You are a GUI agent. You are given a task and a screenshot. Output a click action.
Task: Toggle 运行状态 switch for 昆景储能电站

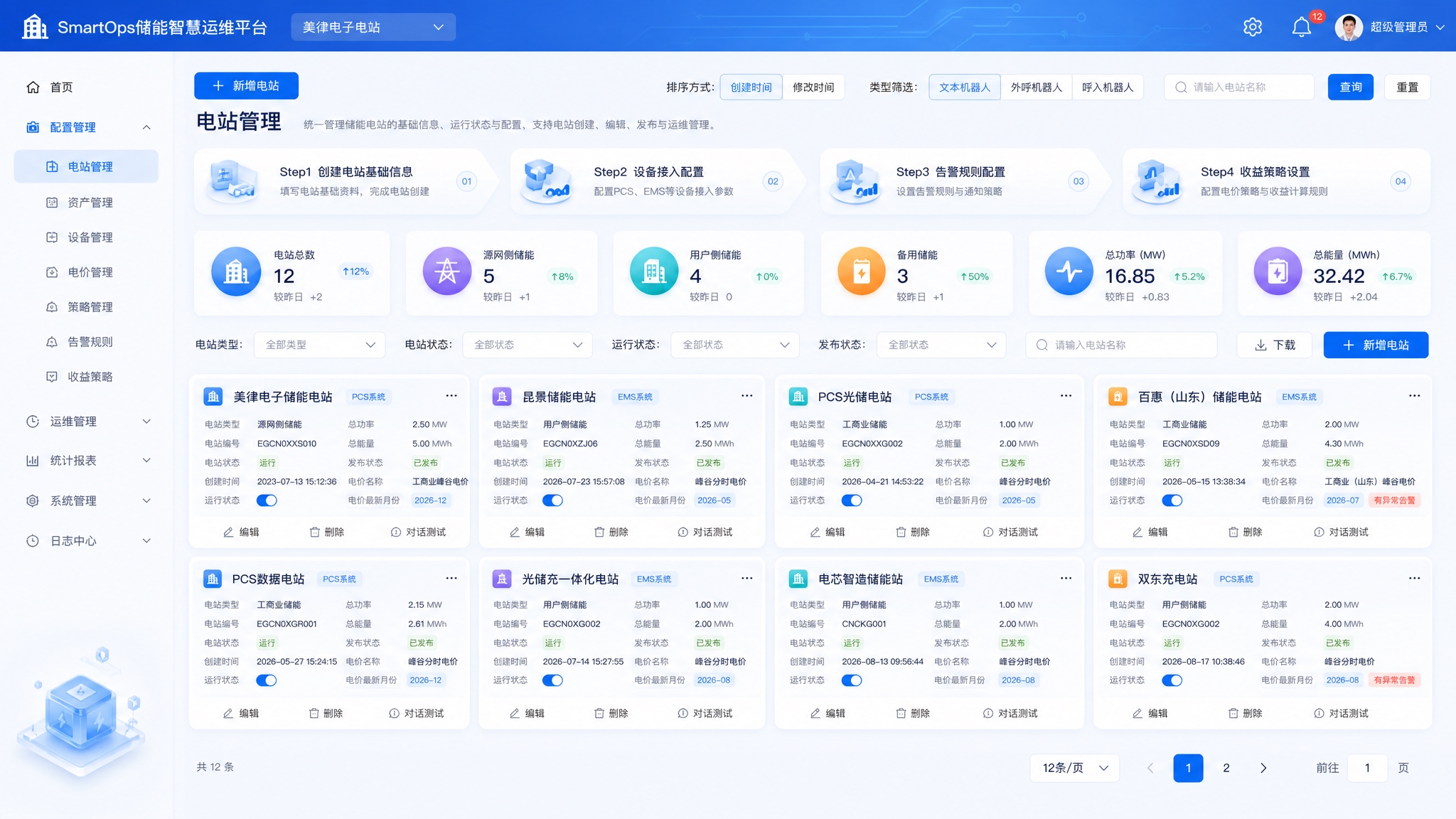[552, 500]
